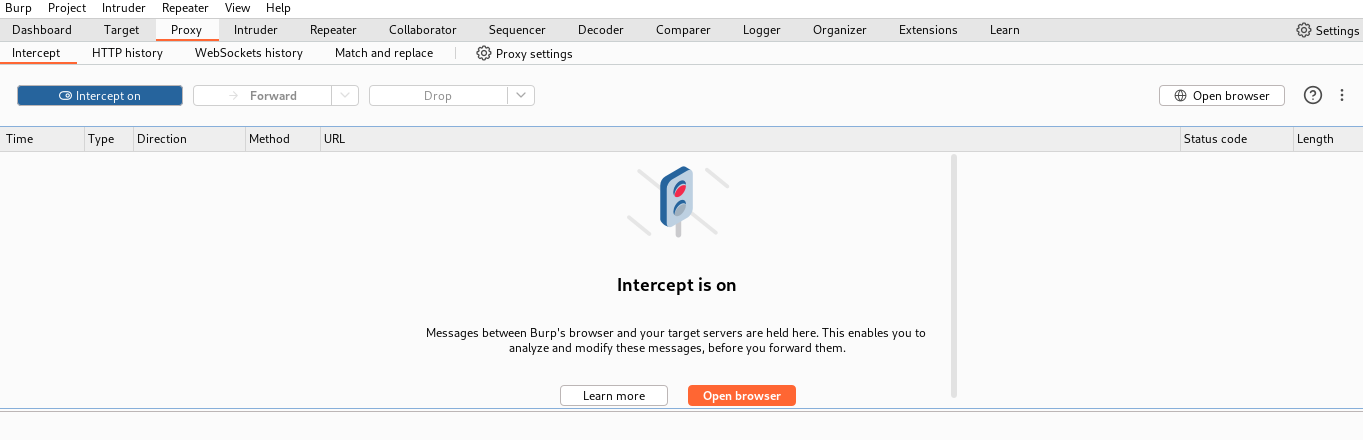The image size is (1363, 440).
Task: Sort by the Direction column header
Action: click(190, 139)
